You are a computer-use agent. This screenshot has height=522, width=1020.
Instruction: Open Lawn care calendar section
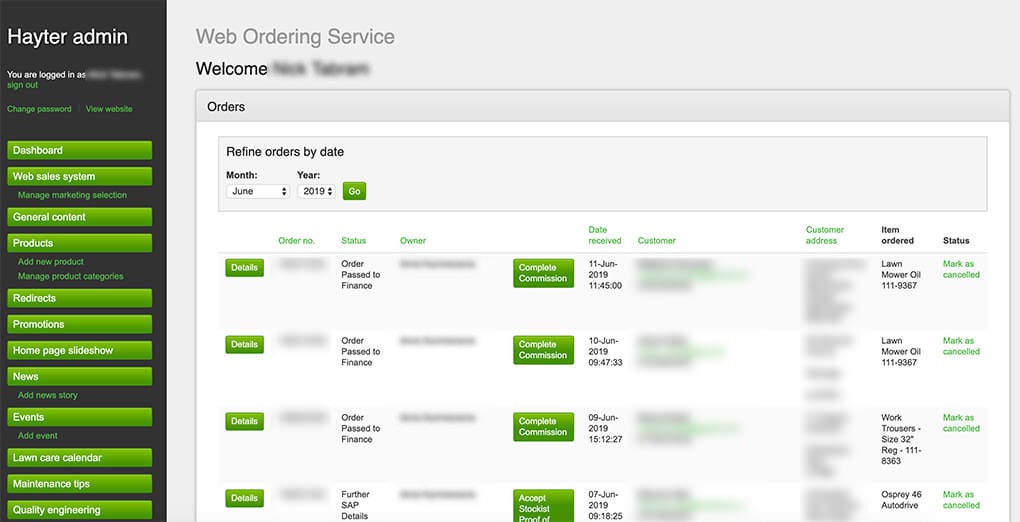79,458
